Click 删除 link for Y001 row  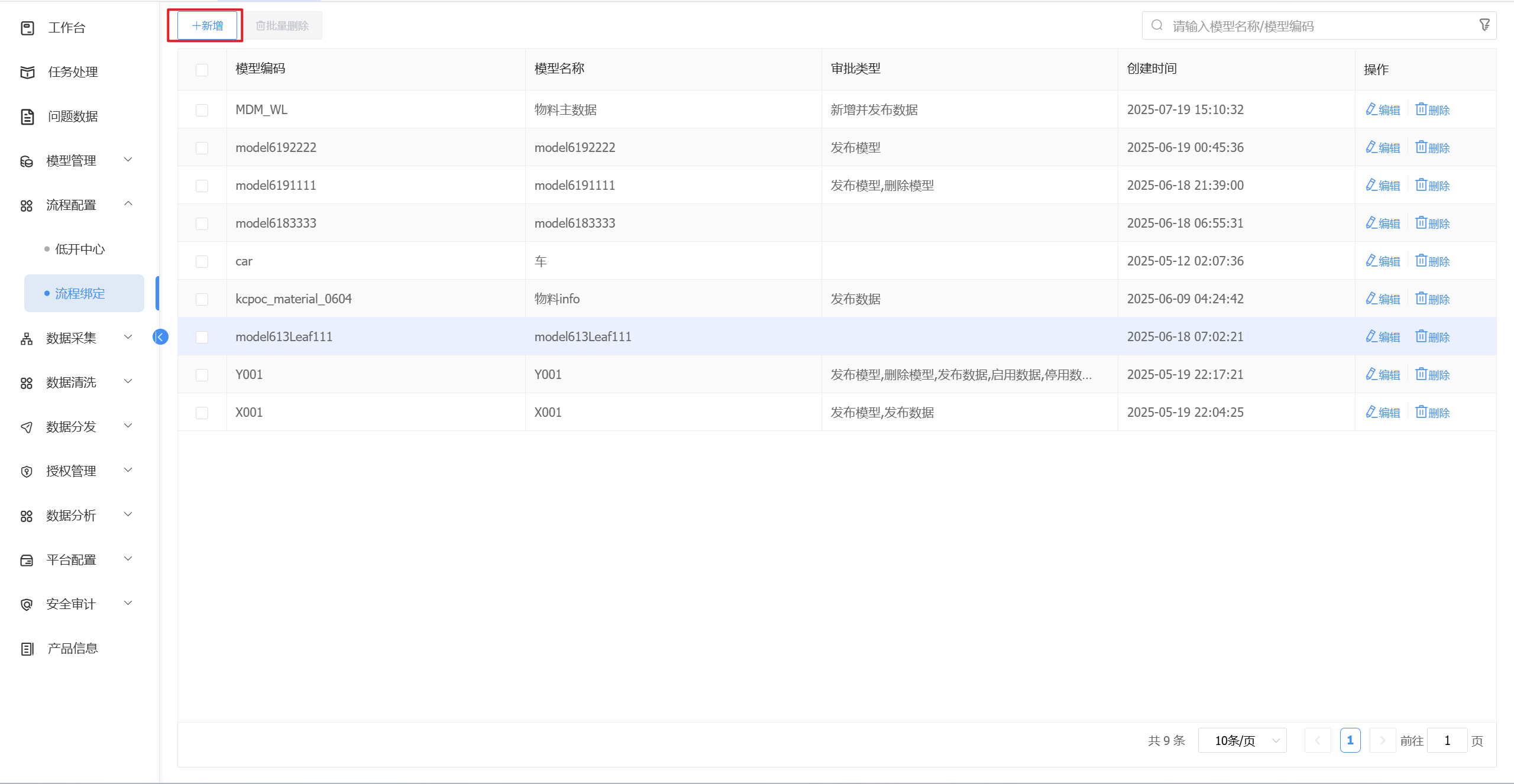tap(1433, 375)
